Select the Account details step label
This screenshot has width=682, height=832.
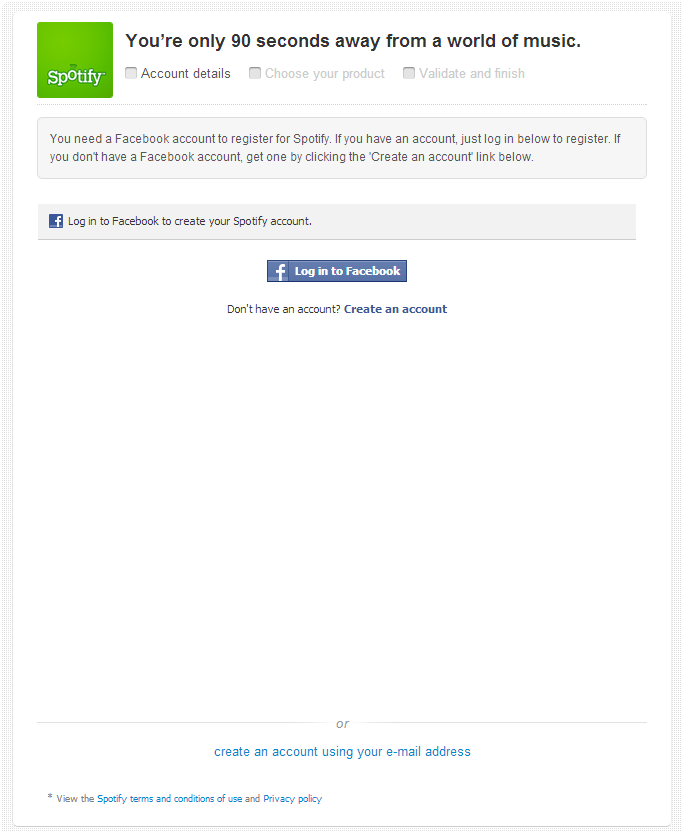[186, 73]
